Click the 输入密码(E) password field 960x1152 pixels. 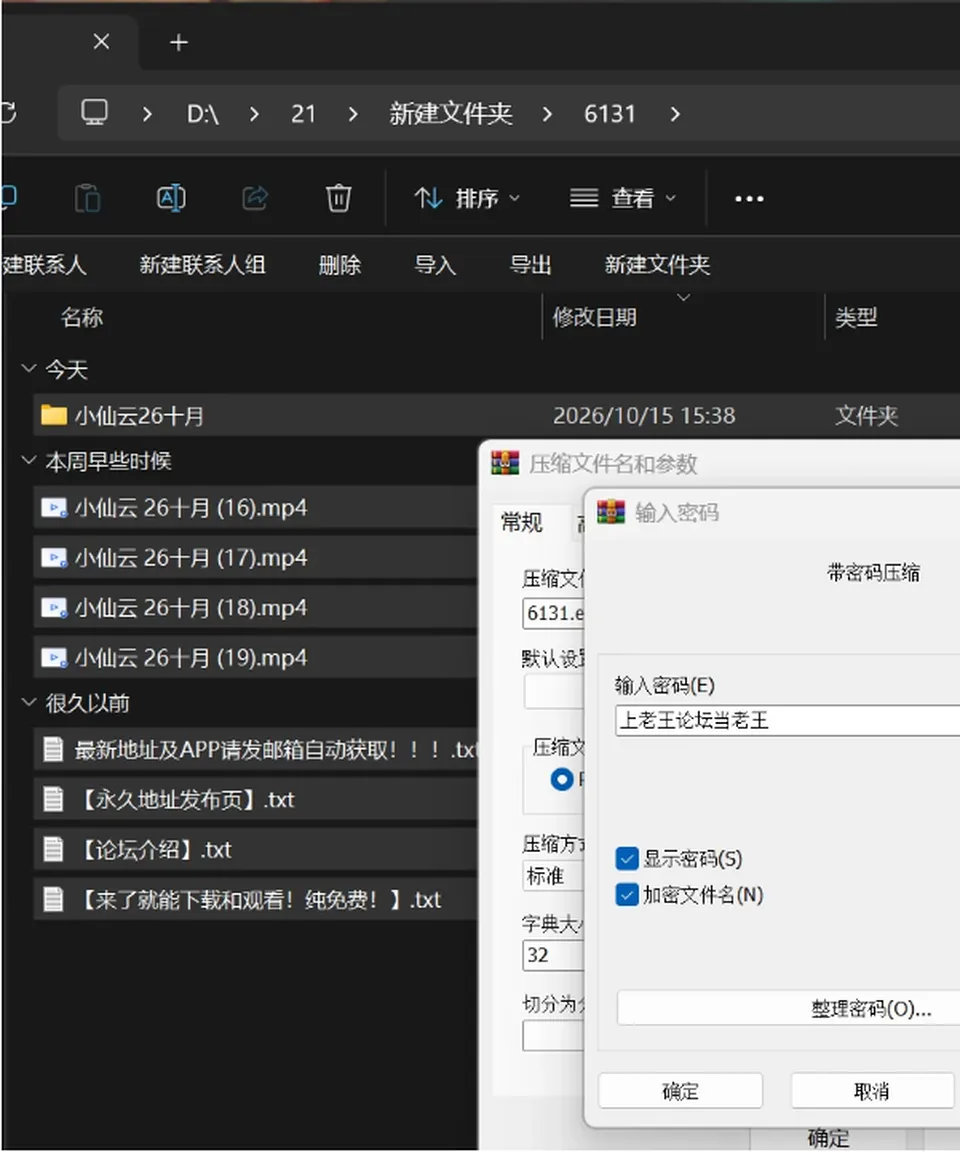coord(787,720)
